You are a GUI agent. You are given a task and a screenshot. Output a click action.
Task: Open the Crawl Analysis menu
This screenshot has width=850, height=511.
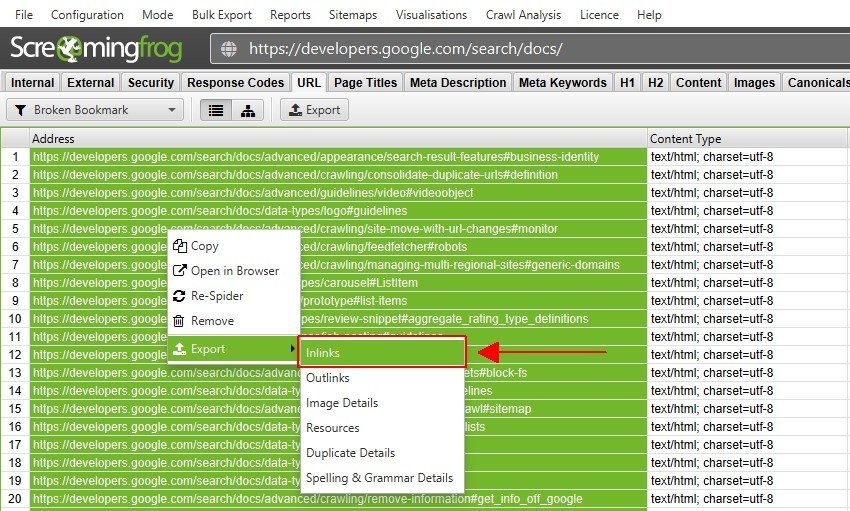pyautogui.click(x=524, y=15)
